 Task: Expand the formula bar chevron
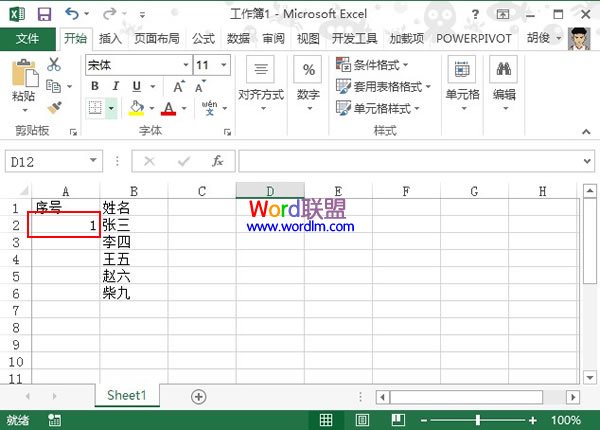coord(587,161)
